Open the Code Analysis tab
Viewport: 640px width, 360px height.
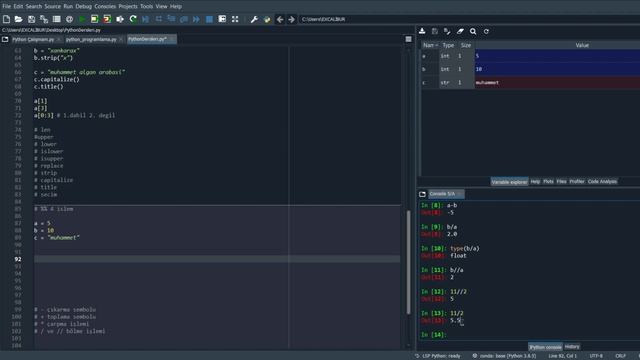pos(602,181)
